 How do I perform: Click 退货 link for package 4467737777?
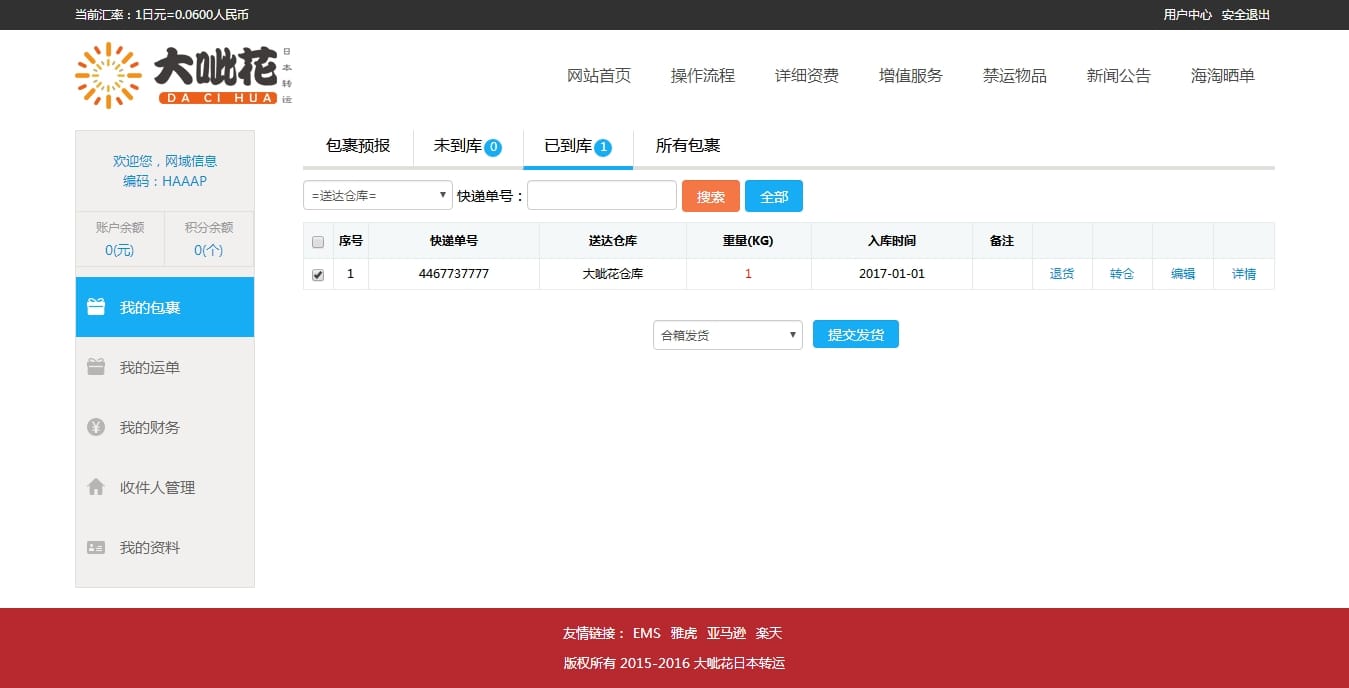pos(1062,274)
